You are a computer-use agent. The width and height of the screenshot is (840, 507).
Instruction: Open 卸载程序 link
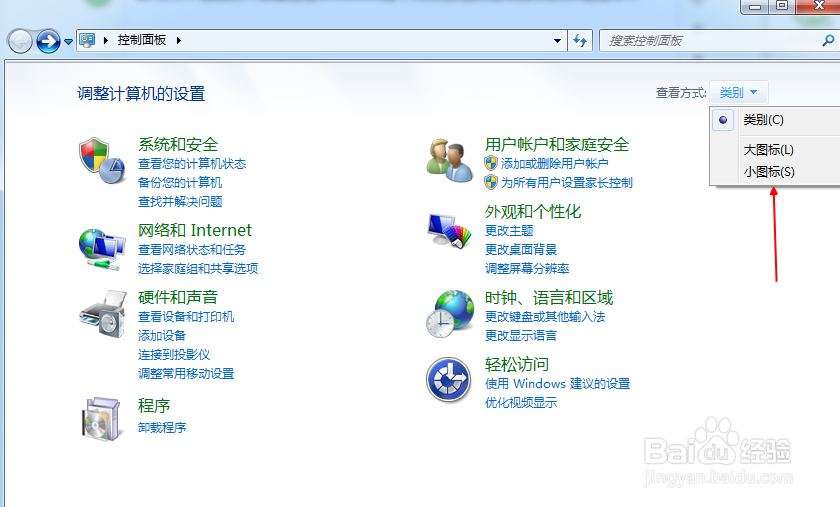click(x=162, y=427)
